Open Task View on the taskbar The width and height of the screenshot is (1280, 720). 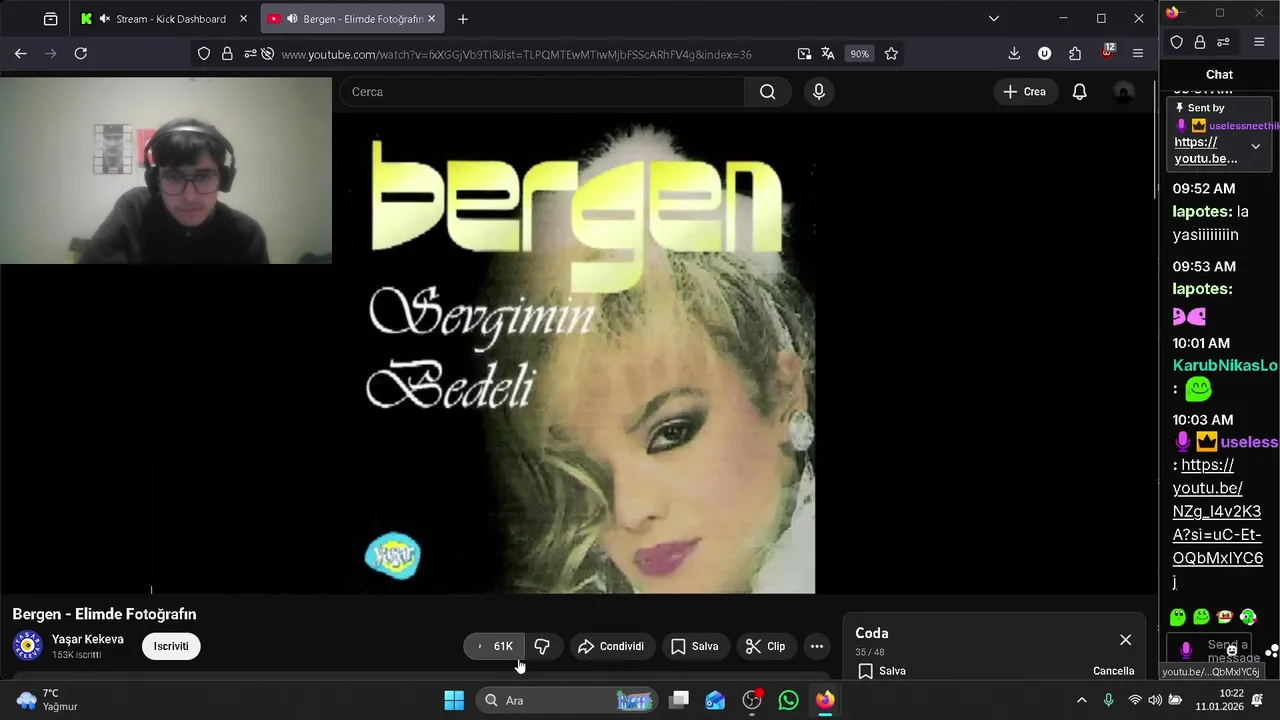[679, 700]
